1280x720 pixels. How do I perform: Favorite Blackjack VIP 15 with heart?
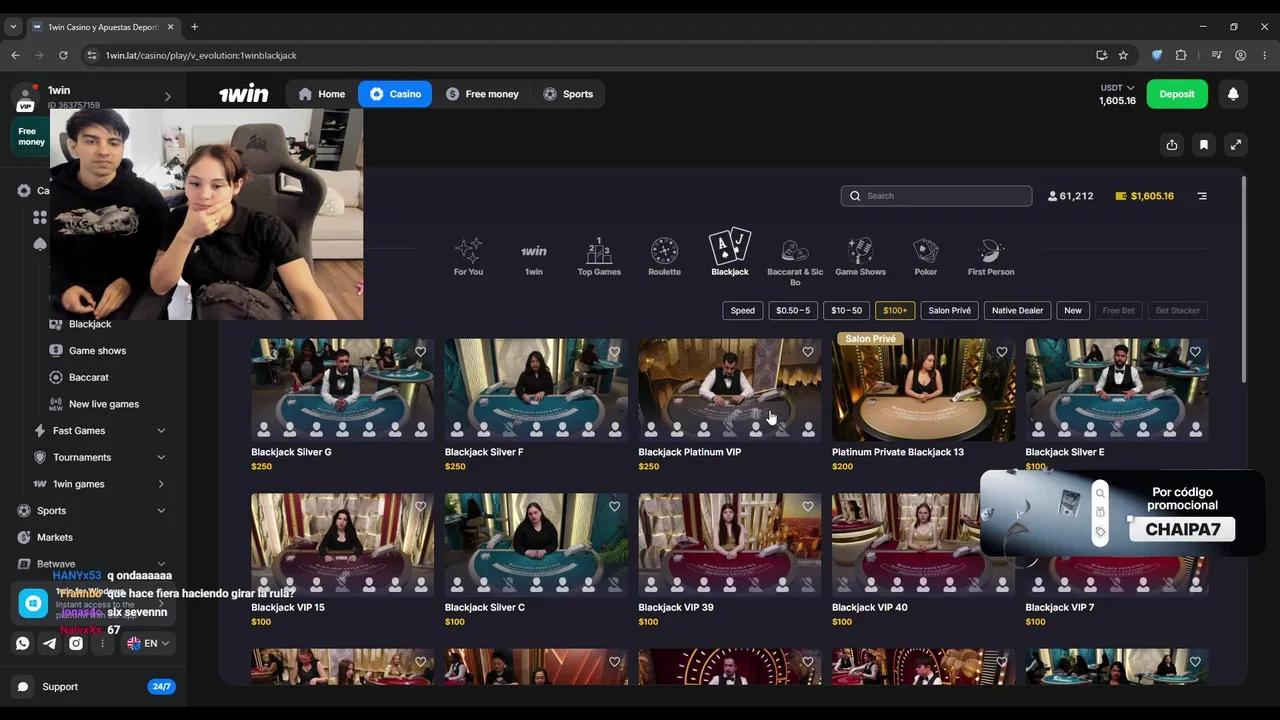point(420,507)
